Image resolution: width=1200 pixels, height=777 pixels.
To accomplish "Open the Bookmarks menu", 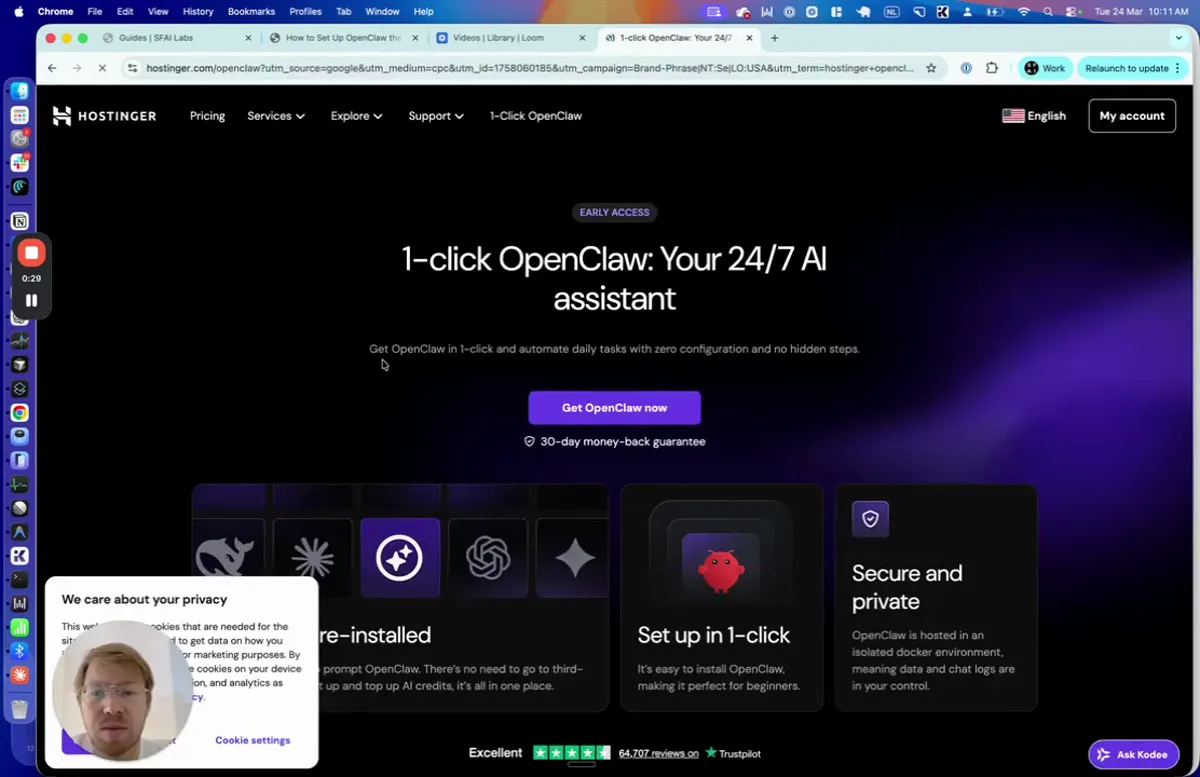I will 251,11.
